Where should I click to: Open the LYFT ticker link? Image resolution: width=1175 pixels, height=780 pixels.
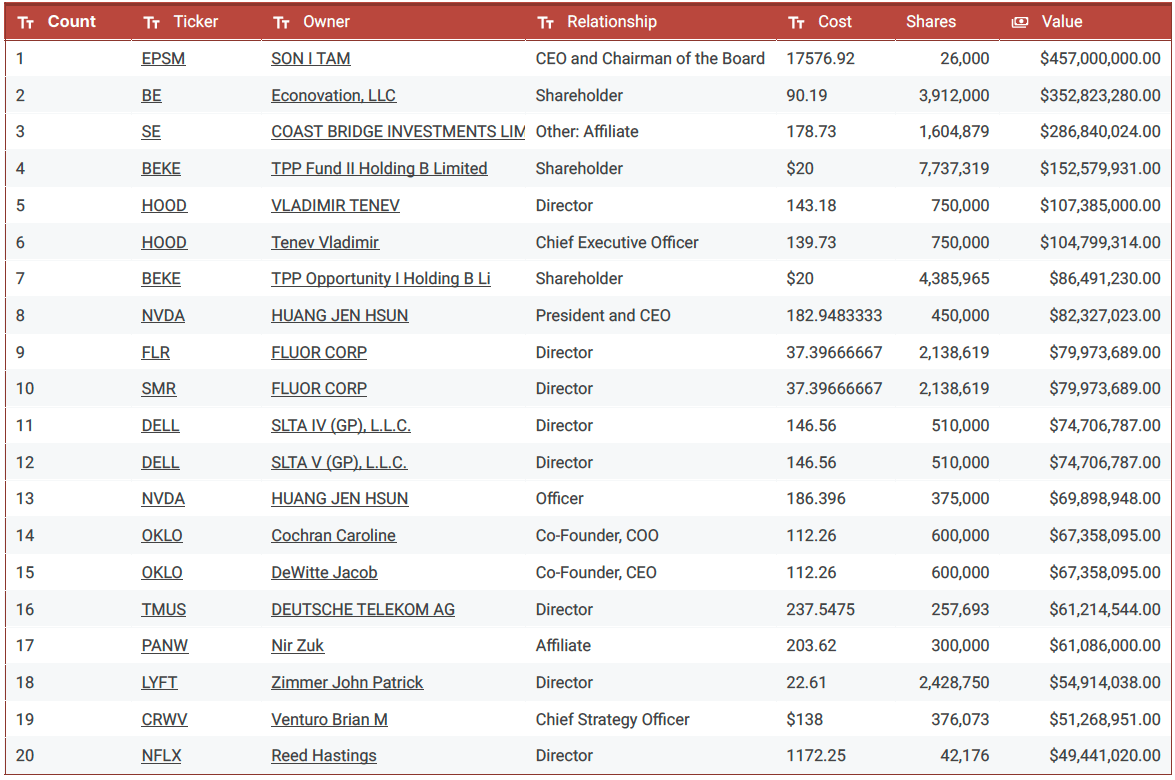pyautogui.click(x=159, y=683)
